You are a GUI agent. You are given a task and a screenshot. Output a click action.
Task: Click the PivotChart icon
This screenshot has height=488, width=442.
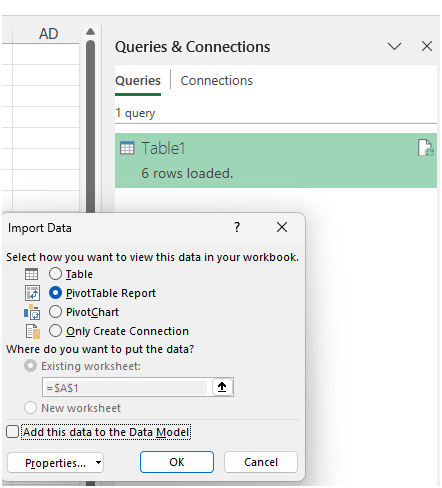32,312
